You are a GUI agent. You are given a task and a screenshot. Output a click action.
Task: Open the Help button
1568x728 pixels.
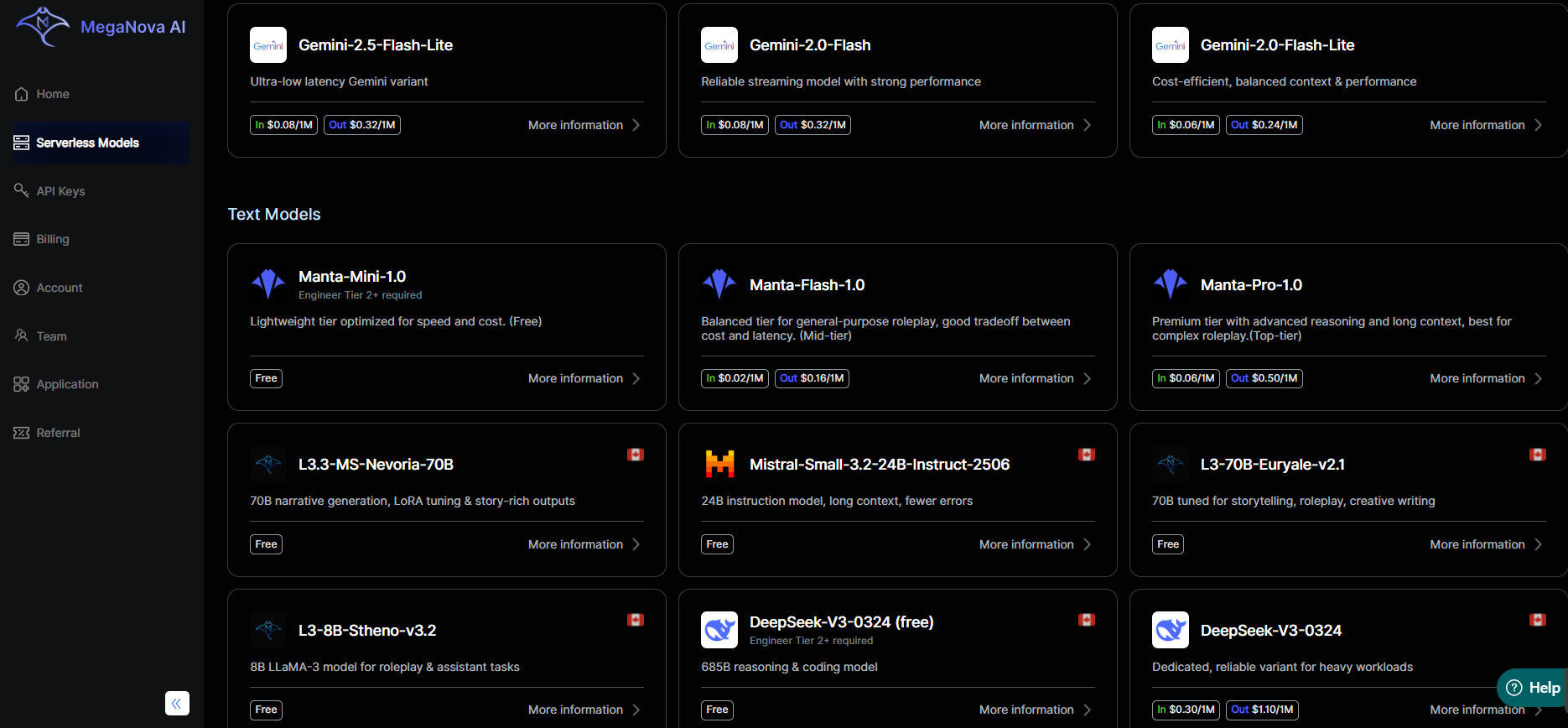point(1533,688)
